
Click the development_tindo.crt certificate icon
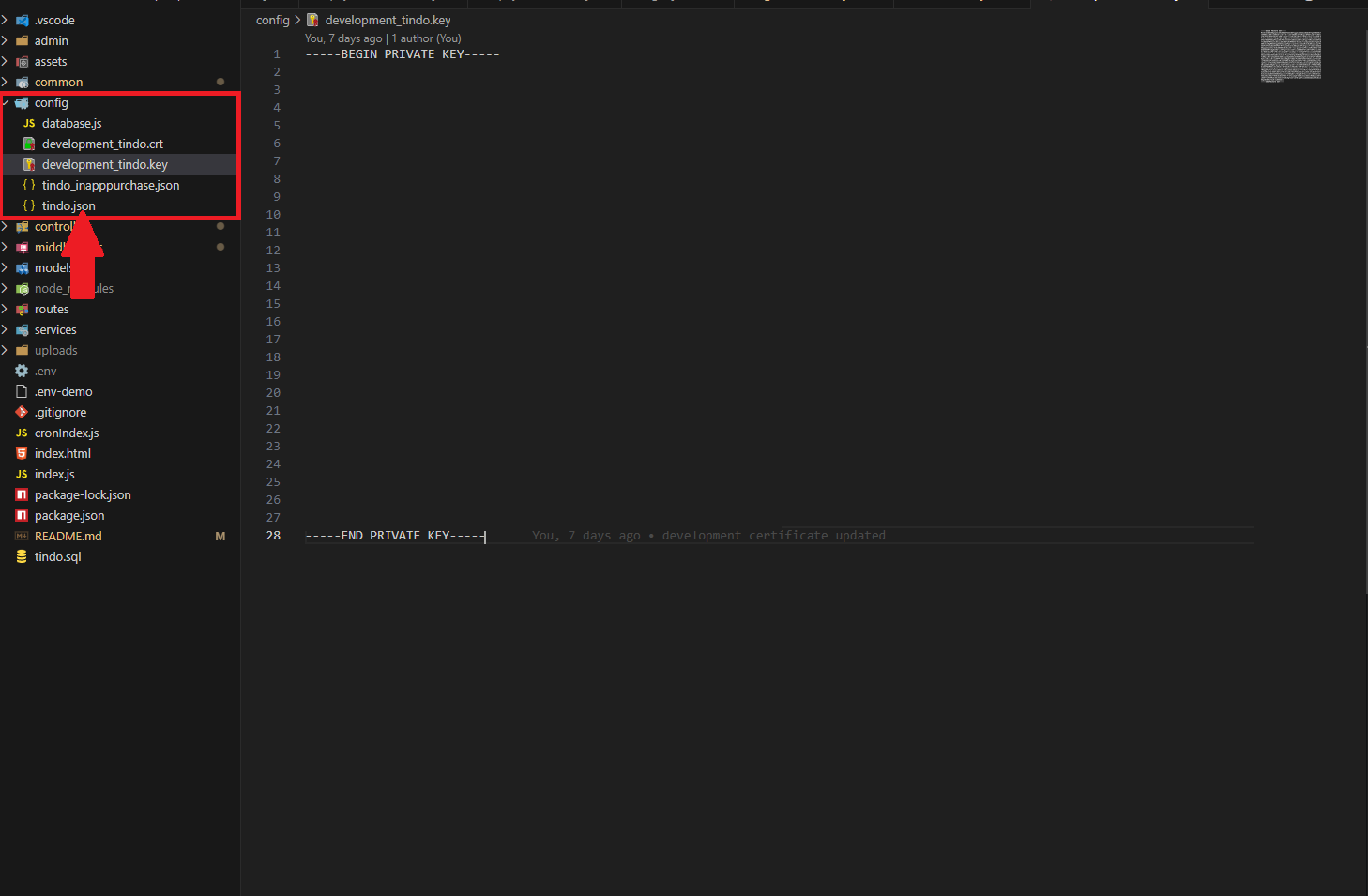coord(29,144)
